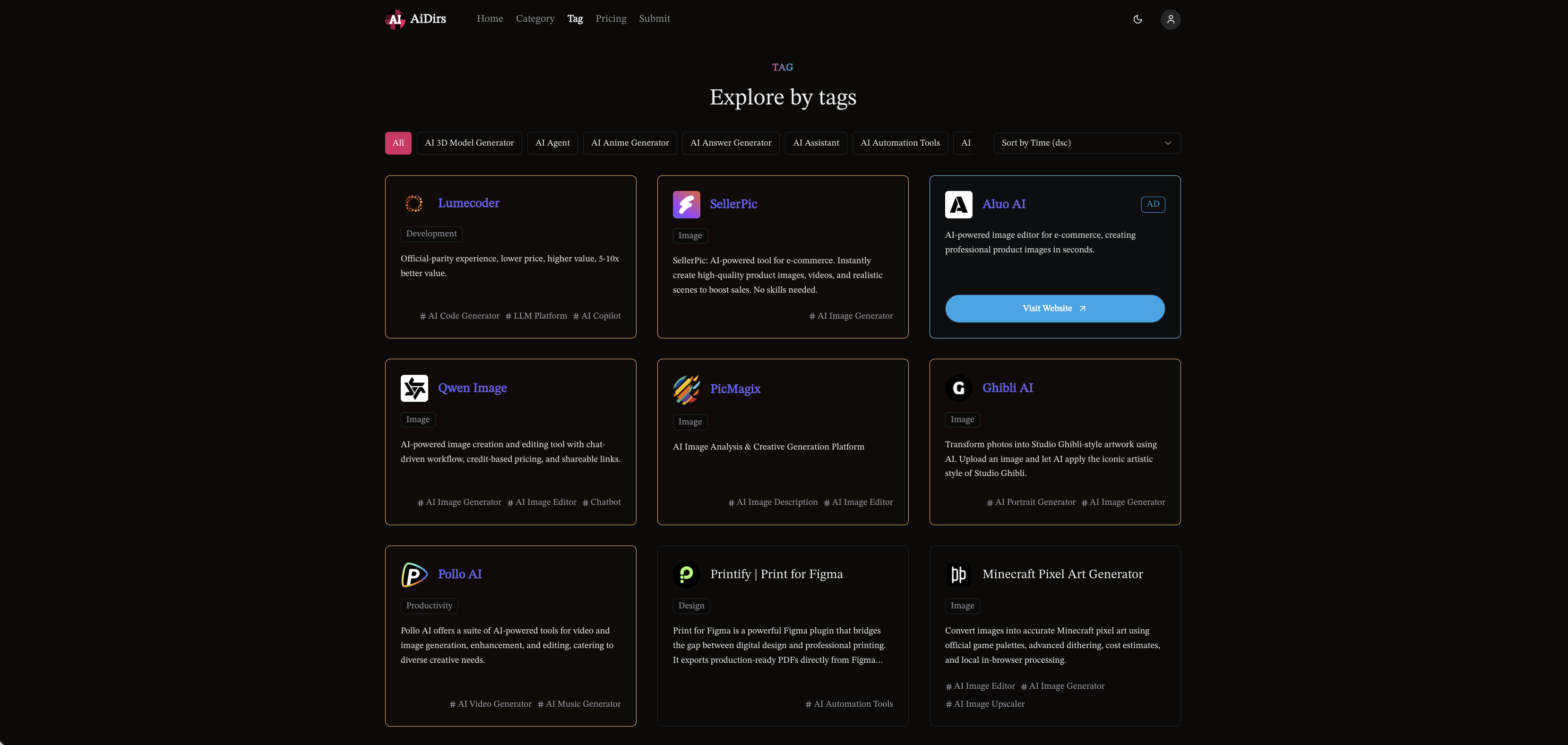Select the All tag filter
This screenshot has width=1568, height=745.
click(x=398, y=142)
